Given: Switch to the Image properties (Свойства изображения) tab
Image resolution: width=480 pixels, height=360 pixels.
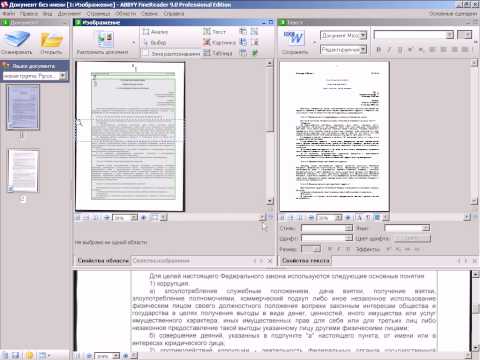Looking at the screenshot, I should click(x=161, y=261).
